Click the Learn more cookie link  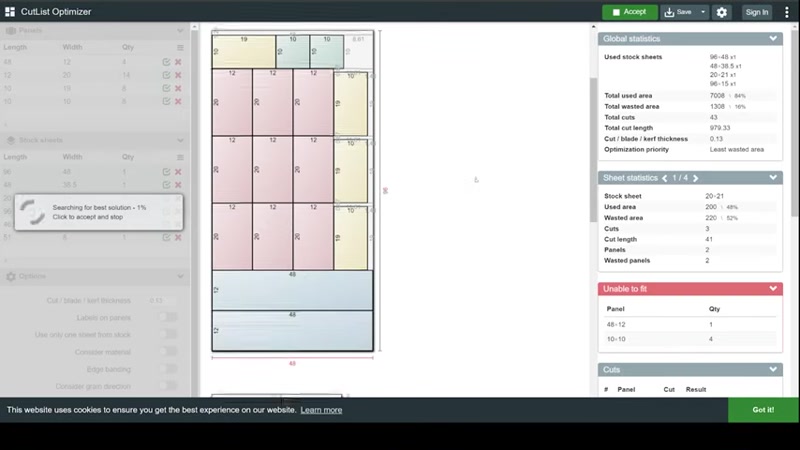tap(321, 410)
